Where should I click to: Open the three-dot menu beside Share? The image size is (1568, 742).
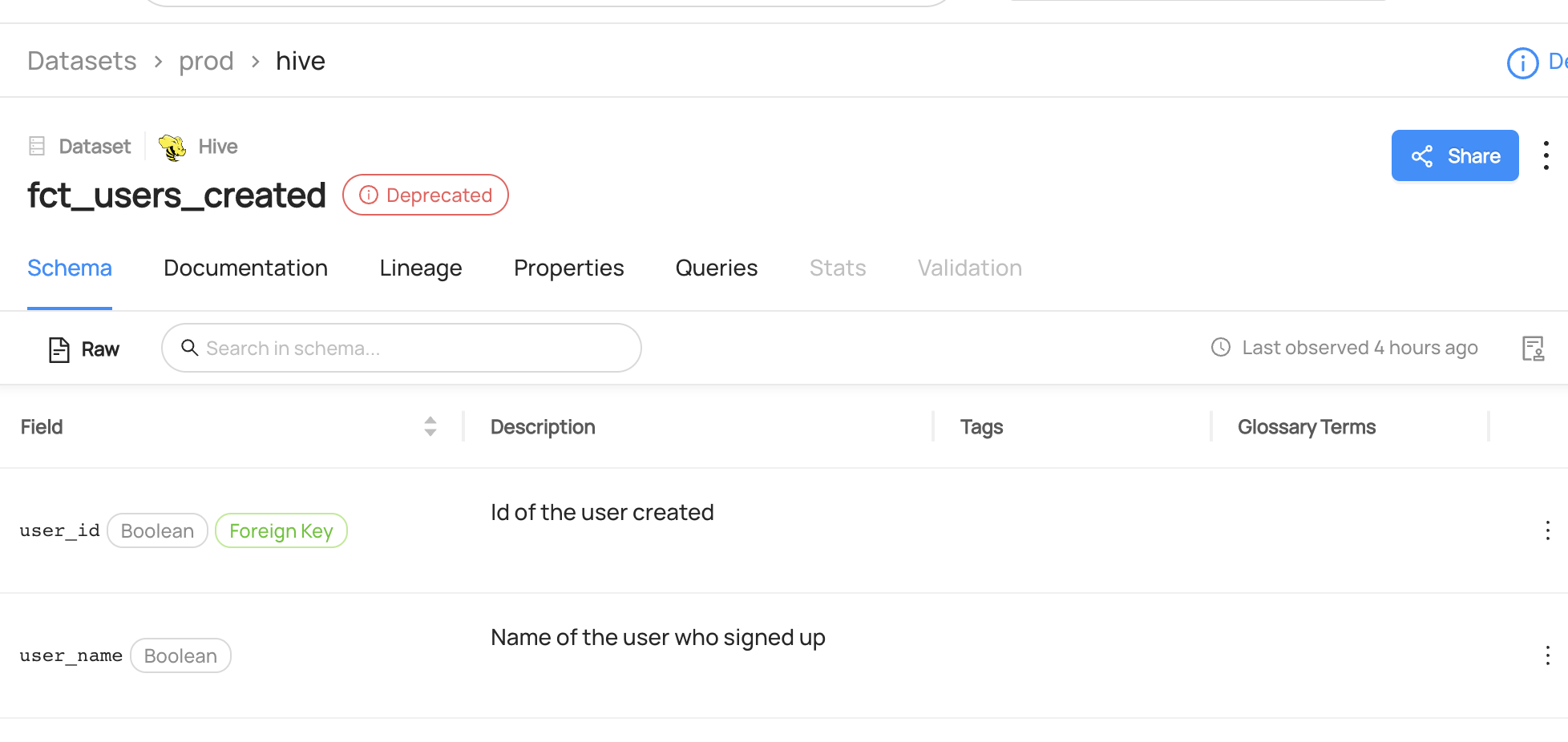coord(1546,155)
